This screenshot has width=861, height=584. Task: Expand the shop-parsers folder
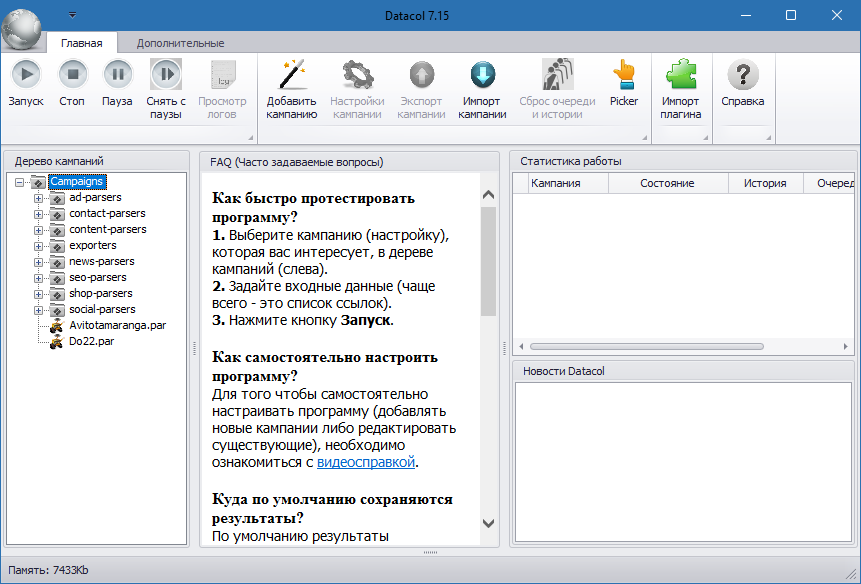(38, 294)
